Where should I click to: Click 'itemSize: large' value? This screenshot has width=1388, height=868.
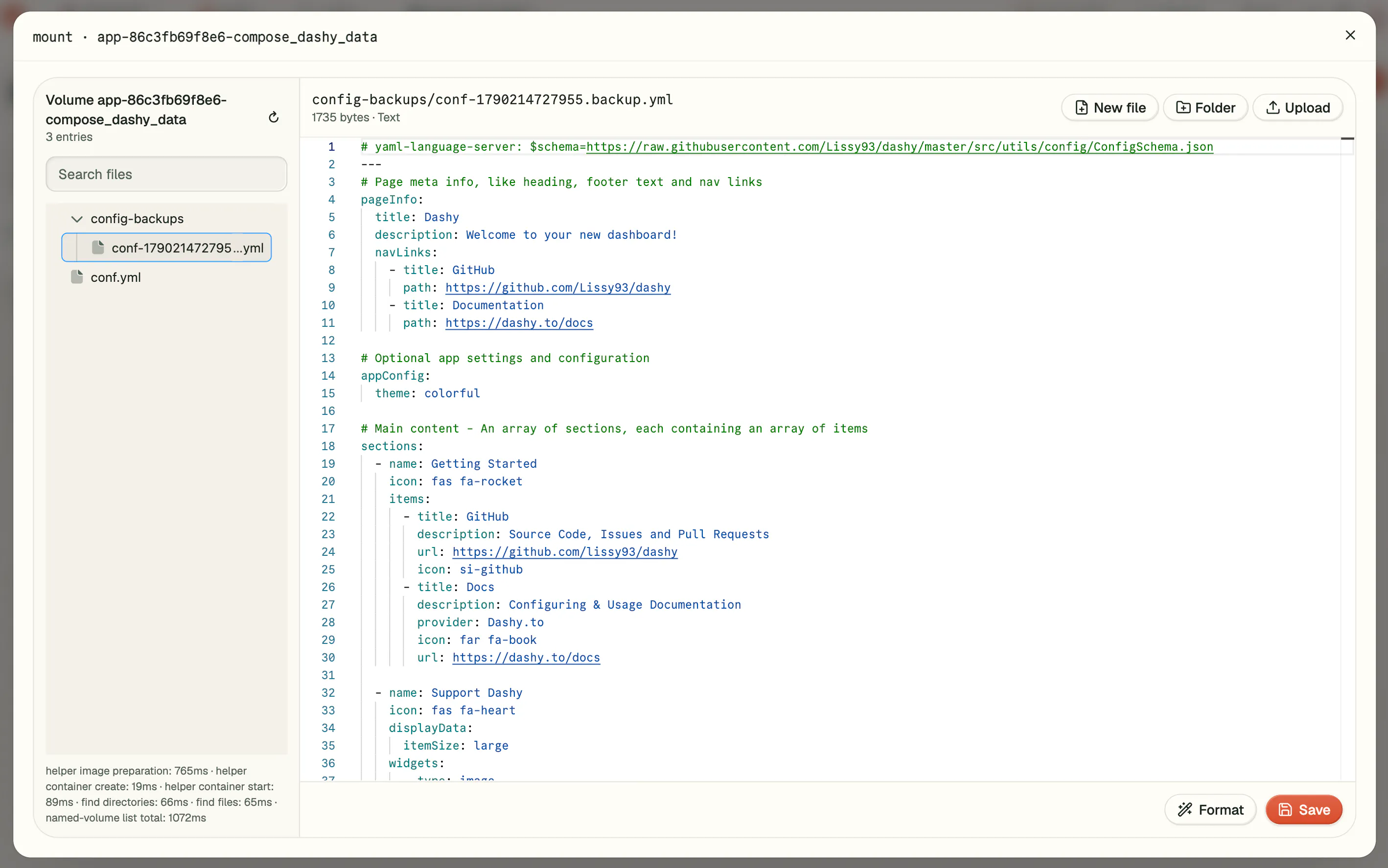(x=490, y=745)
